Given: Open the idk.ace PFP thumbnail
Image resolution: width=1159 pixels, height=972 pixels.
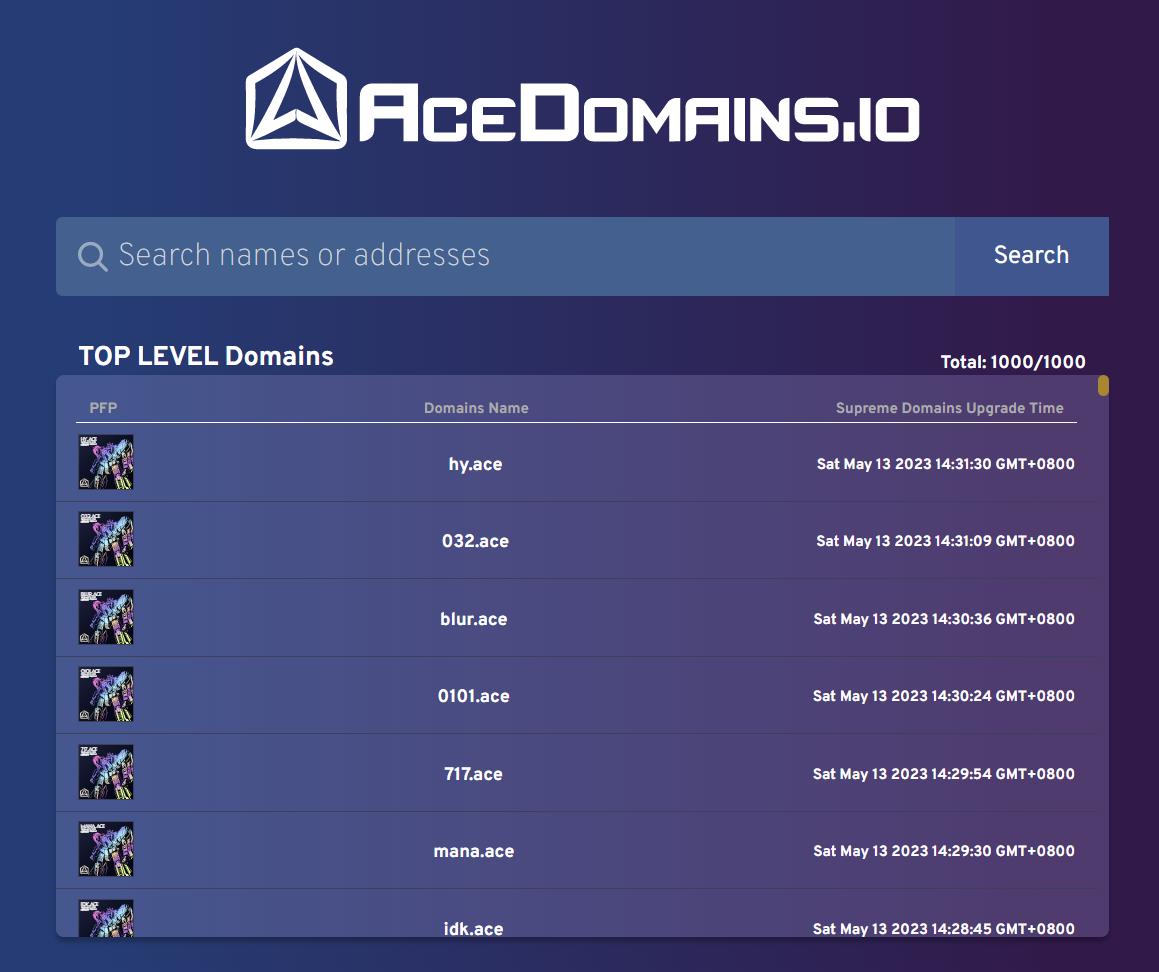Looking at the screenshot, I should coord(106,918).
